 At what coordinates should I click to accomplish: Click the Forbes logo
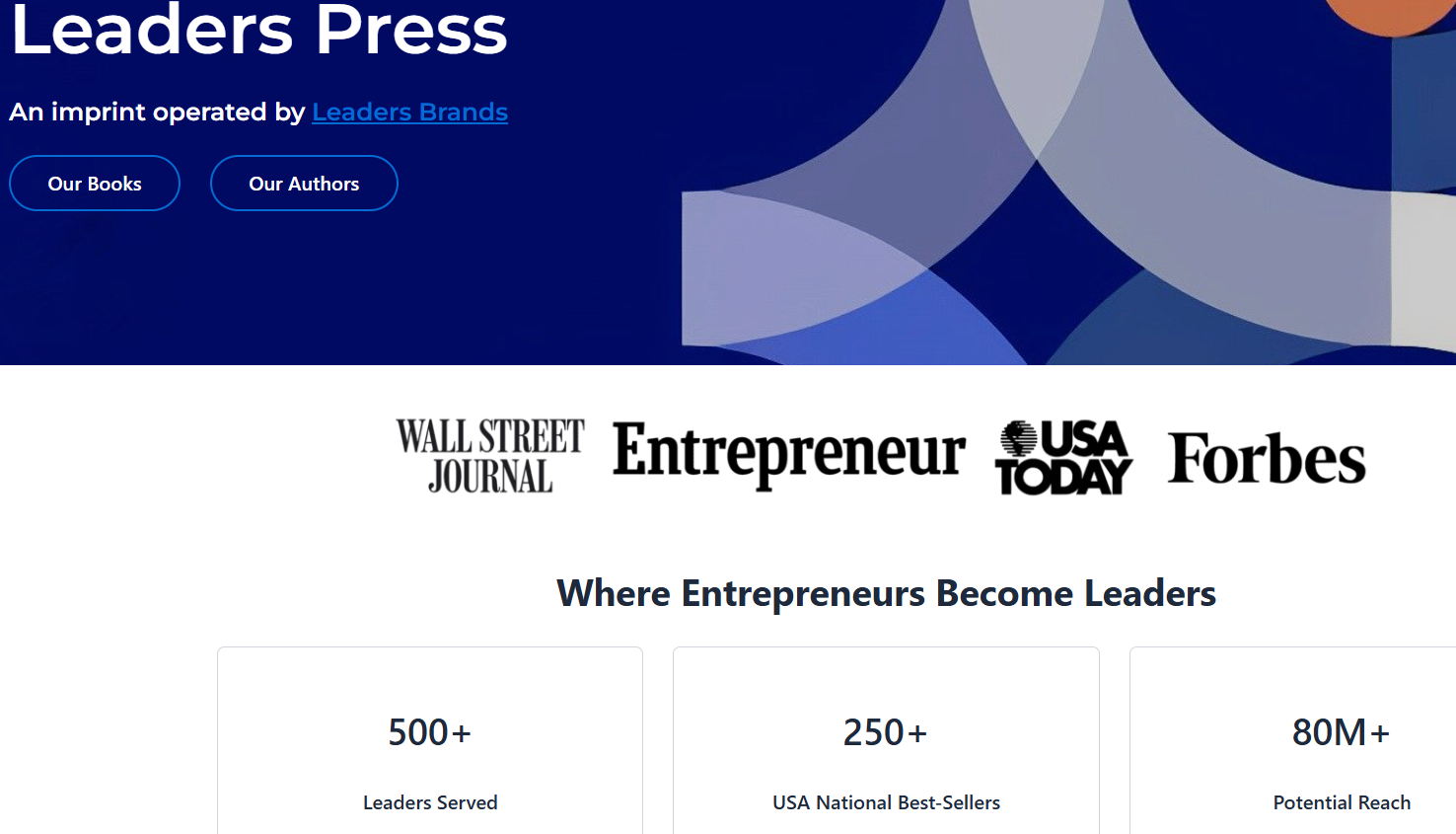[1267, 459]
